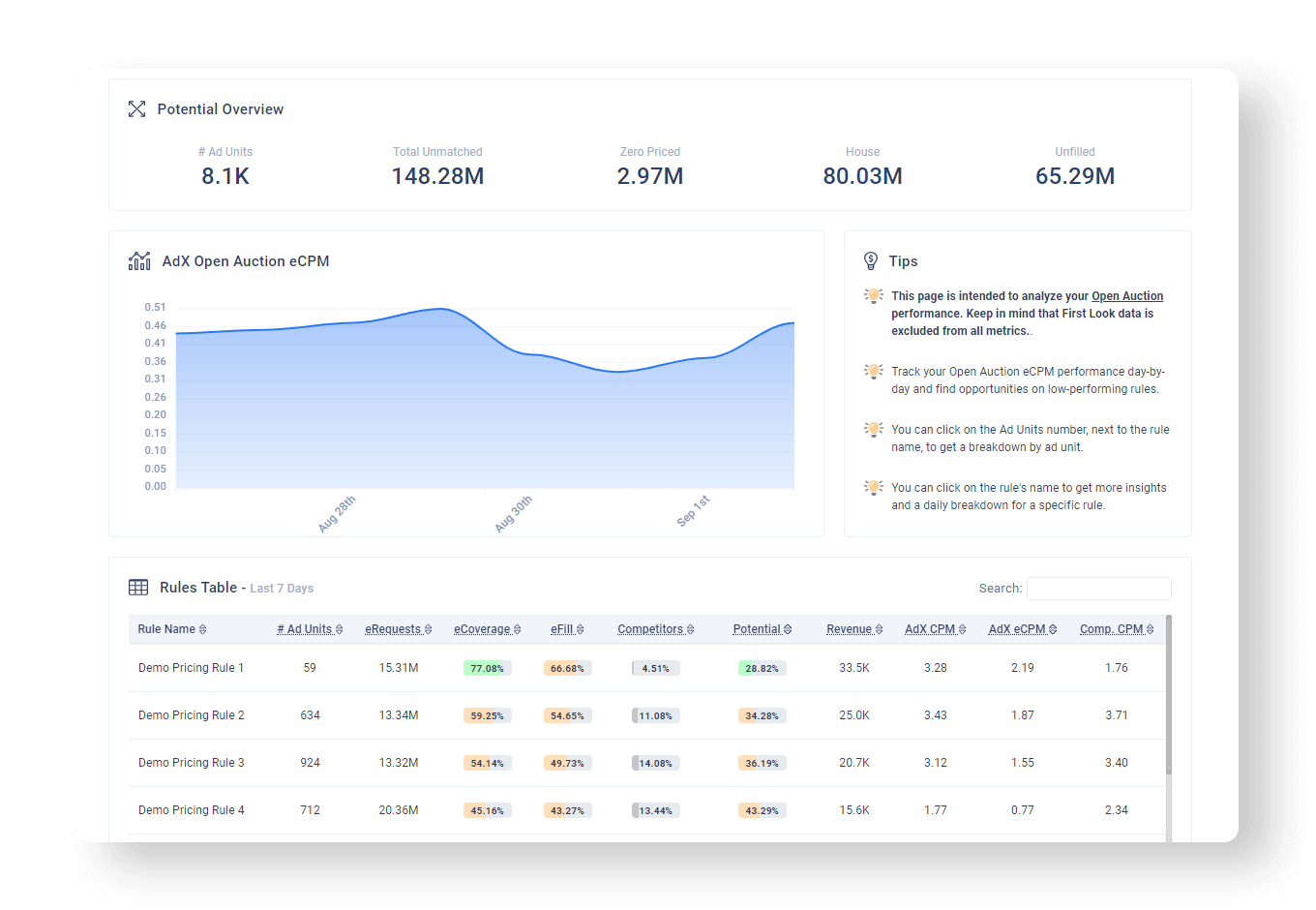Screen dimensions: 1316x910
Task: Toggle sorting on the Revenue column
Action: tap(880, 628)
